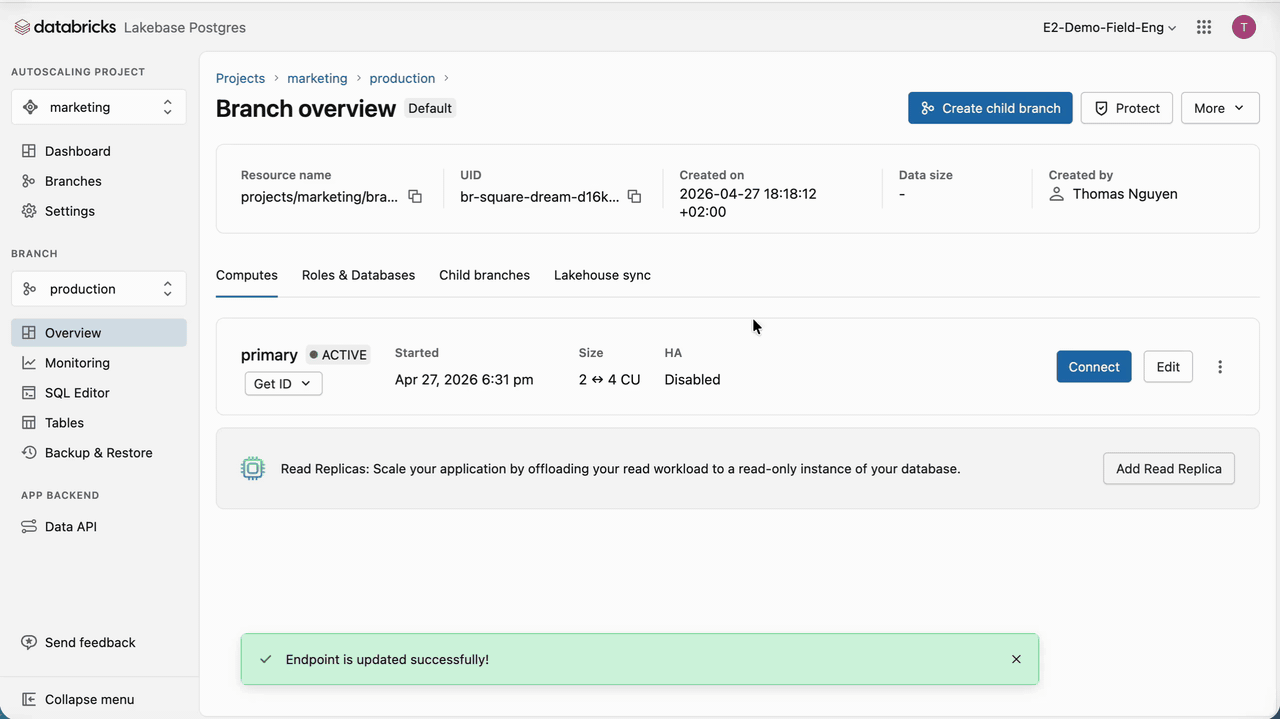Click the HA Disabled value
This screenshot has height=719, width=1280.
tap(692, 380)
